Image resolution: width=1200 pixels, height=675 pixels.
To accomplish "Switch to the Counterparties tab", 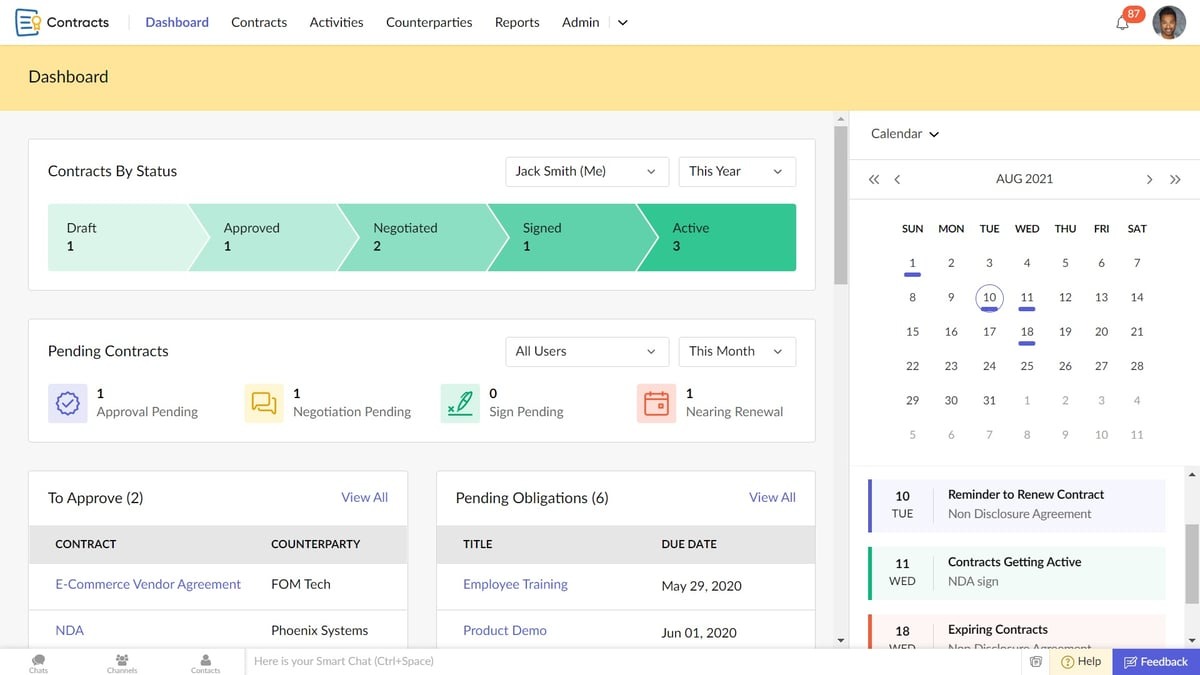I will click(x=429, y=21).
